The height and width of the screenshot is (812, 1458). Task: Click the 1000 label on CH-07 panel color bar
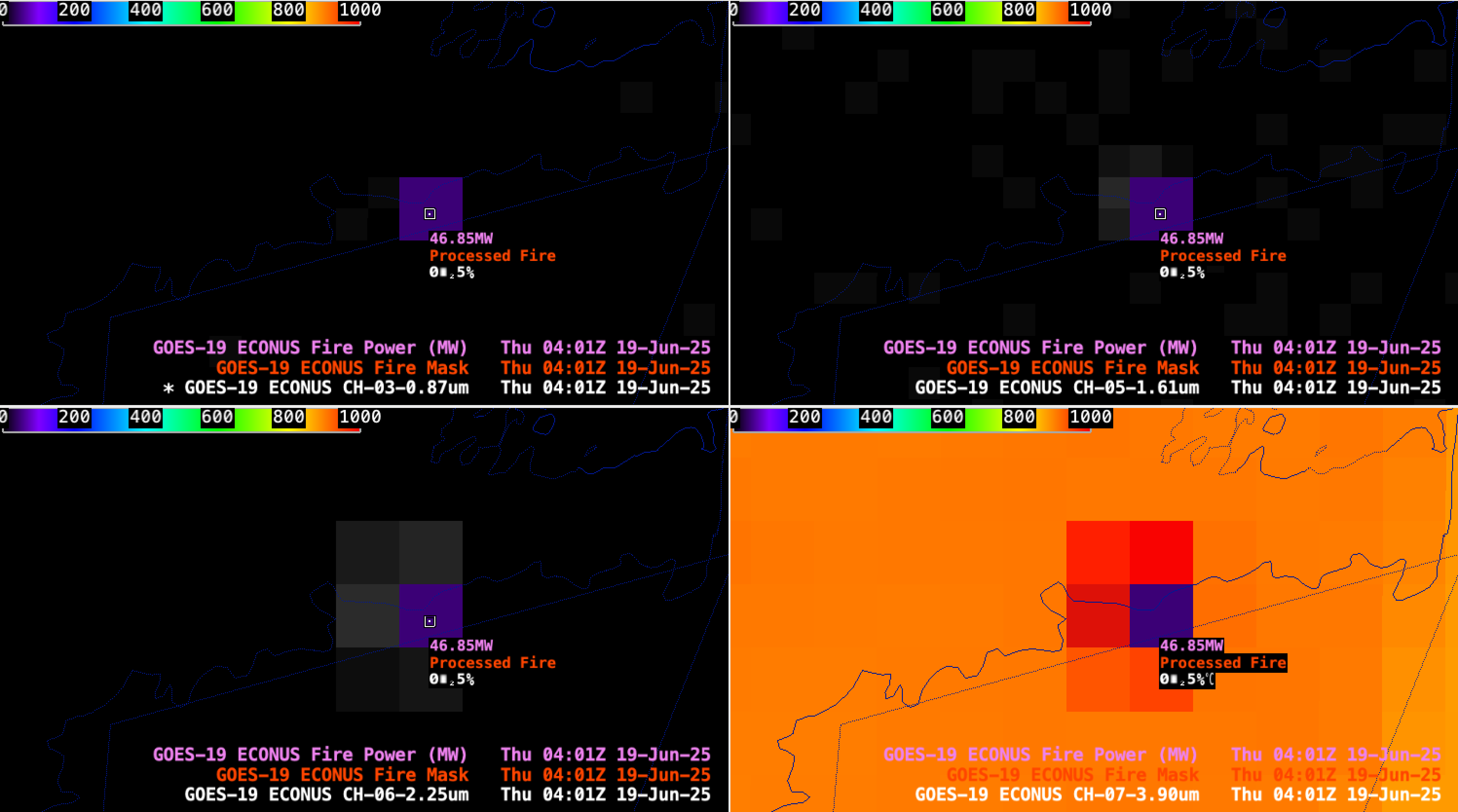coord(1090,417)
